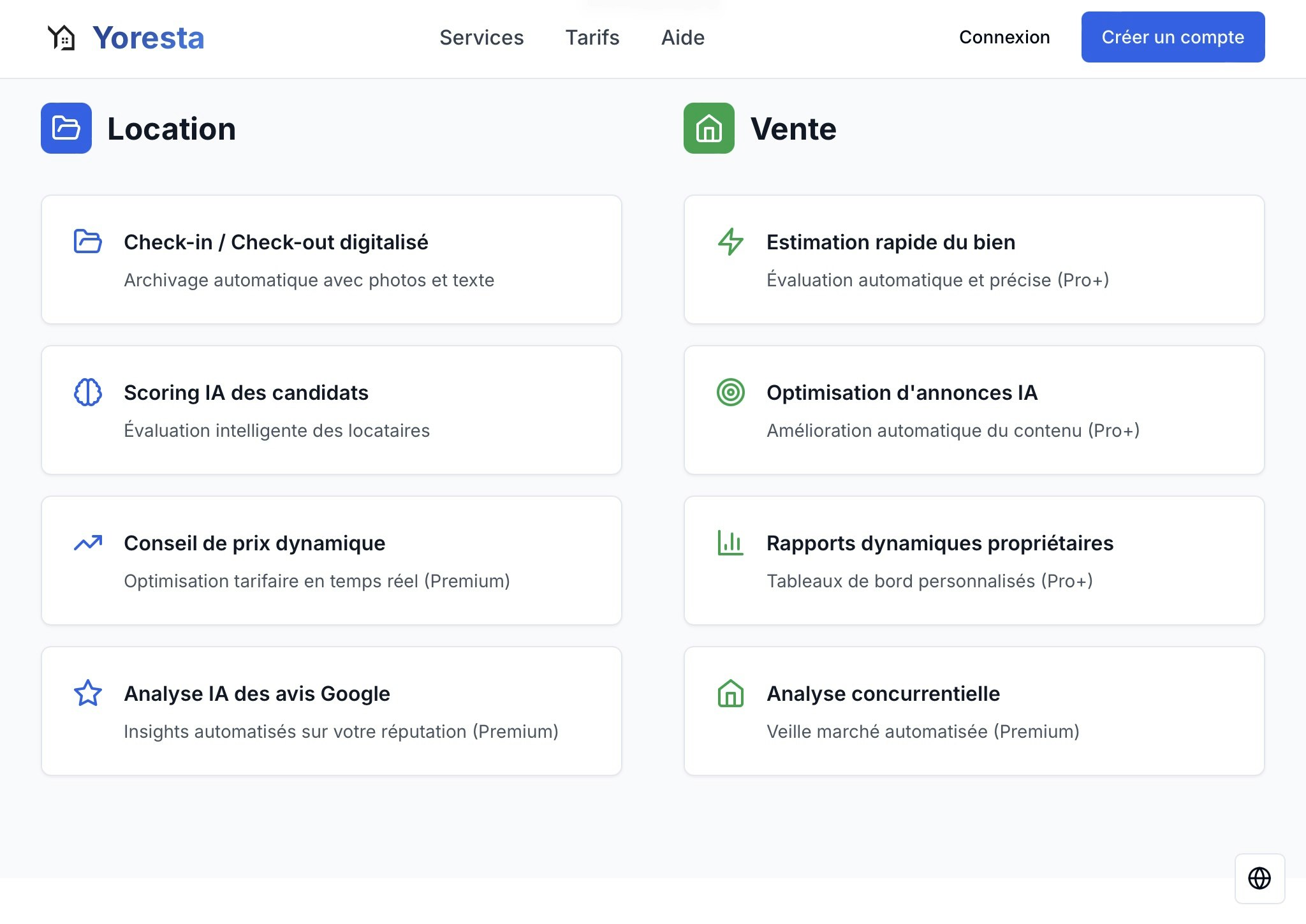Open the Tarifs menu
The image size is (1306, 924).
592,37
